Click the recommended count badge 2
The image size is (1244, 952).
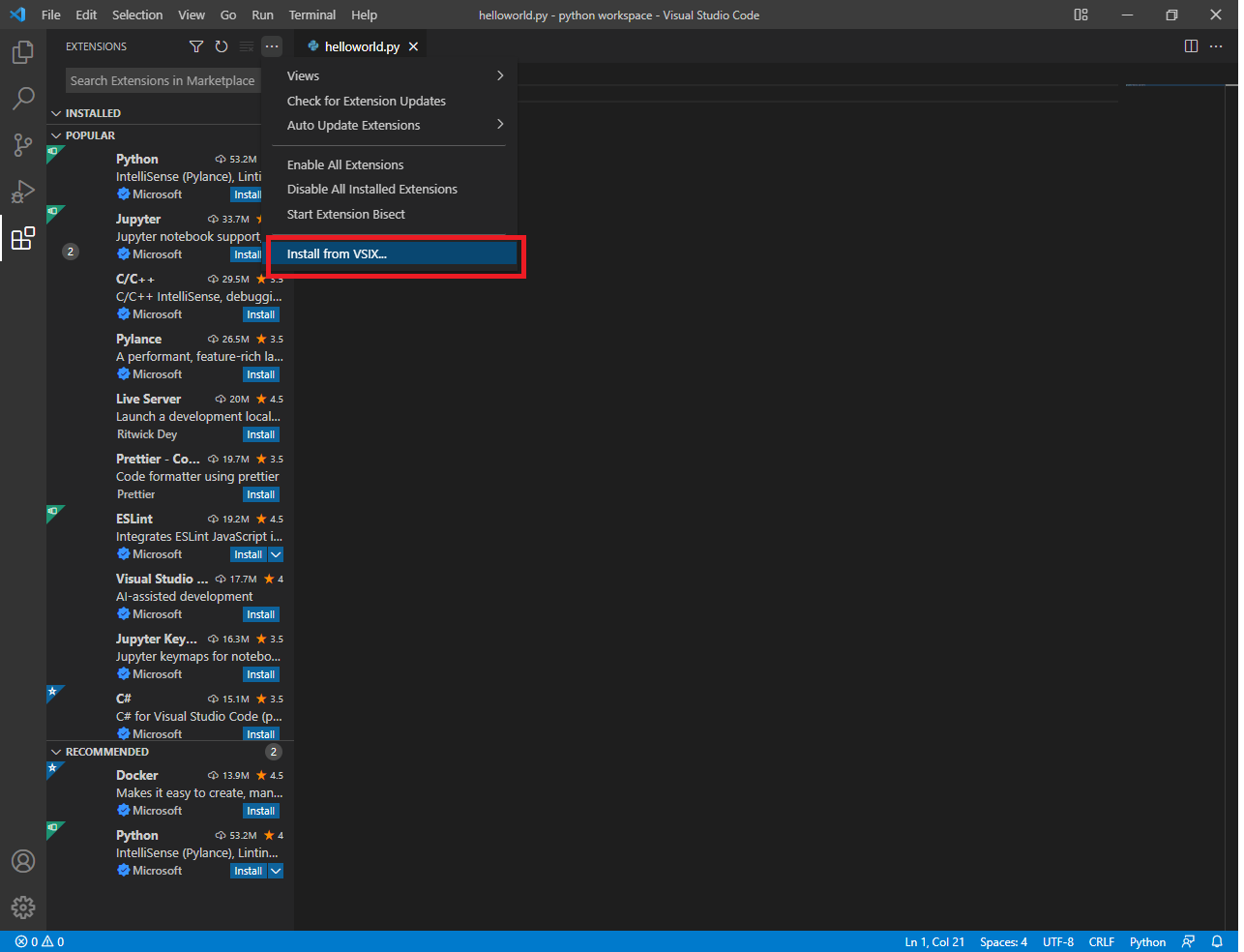click(x=274, y=752)
